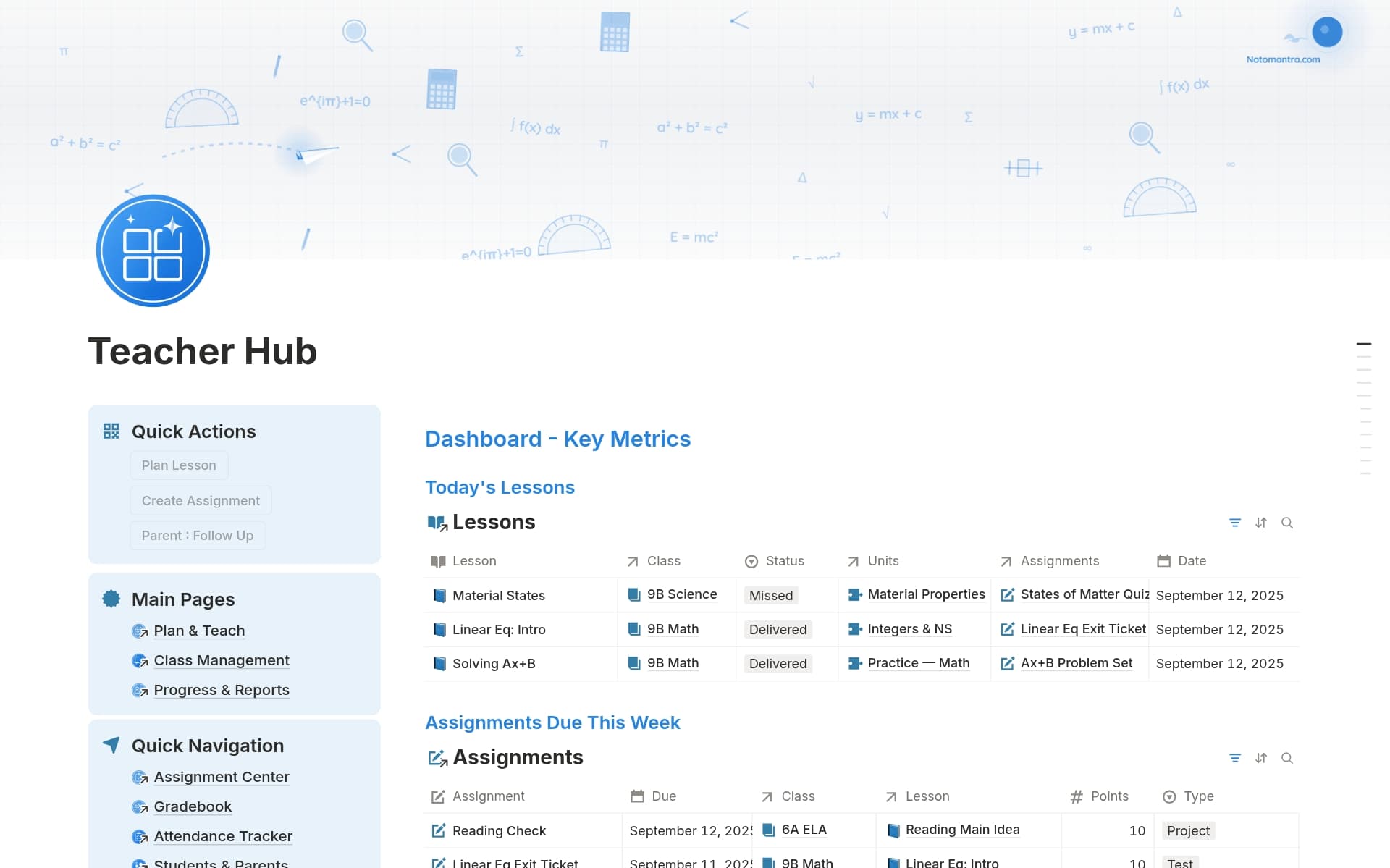Image resolution: width=1390 pixels, height=868 pixels.
Task: Open the Plan & Teach page
Action: tap(198, 631)
